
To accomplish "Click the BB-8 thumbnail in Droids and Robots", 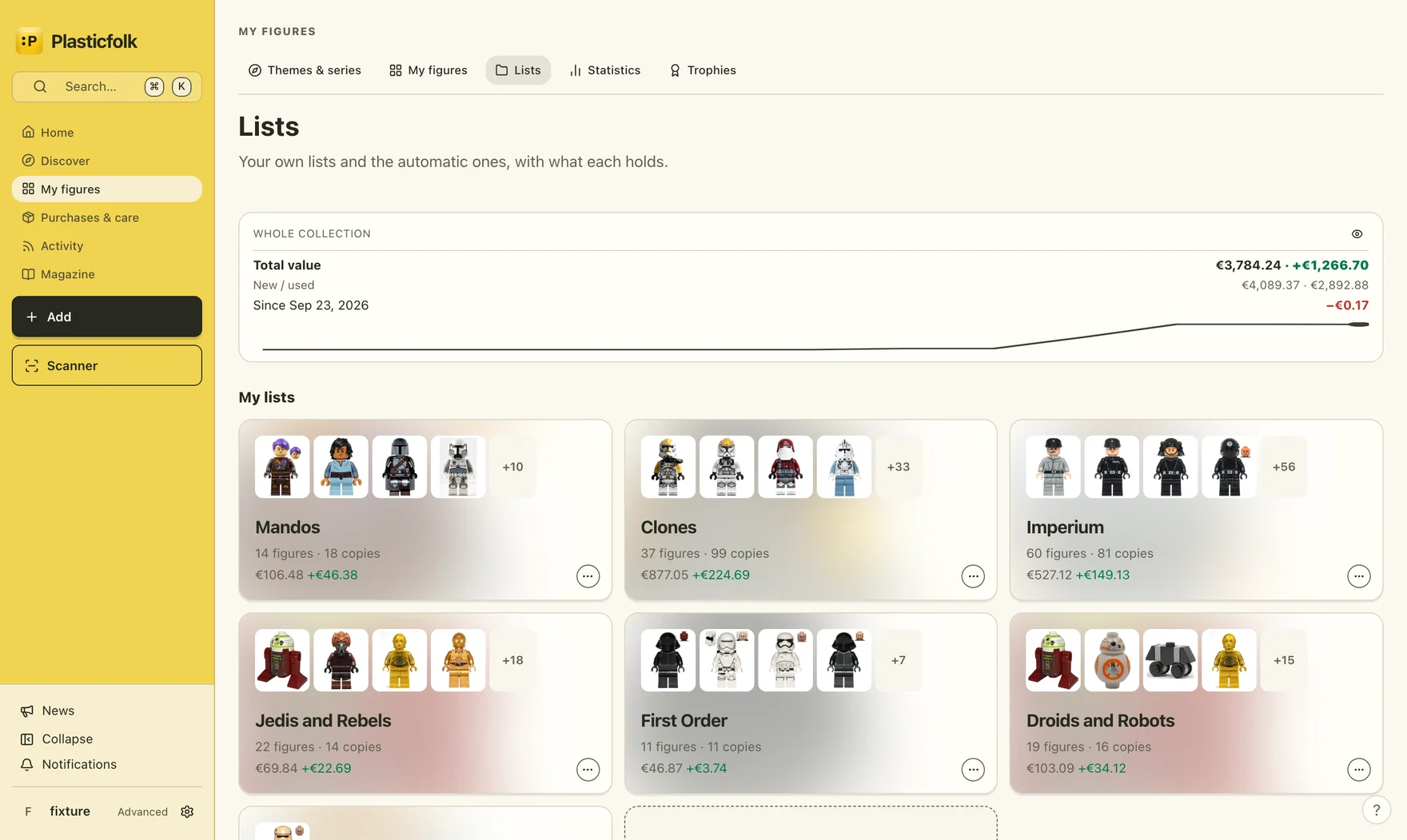I will tap(1112, 660).
